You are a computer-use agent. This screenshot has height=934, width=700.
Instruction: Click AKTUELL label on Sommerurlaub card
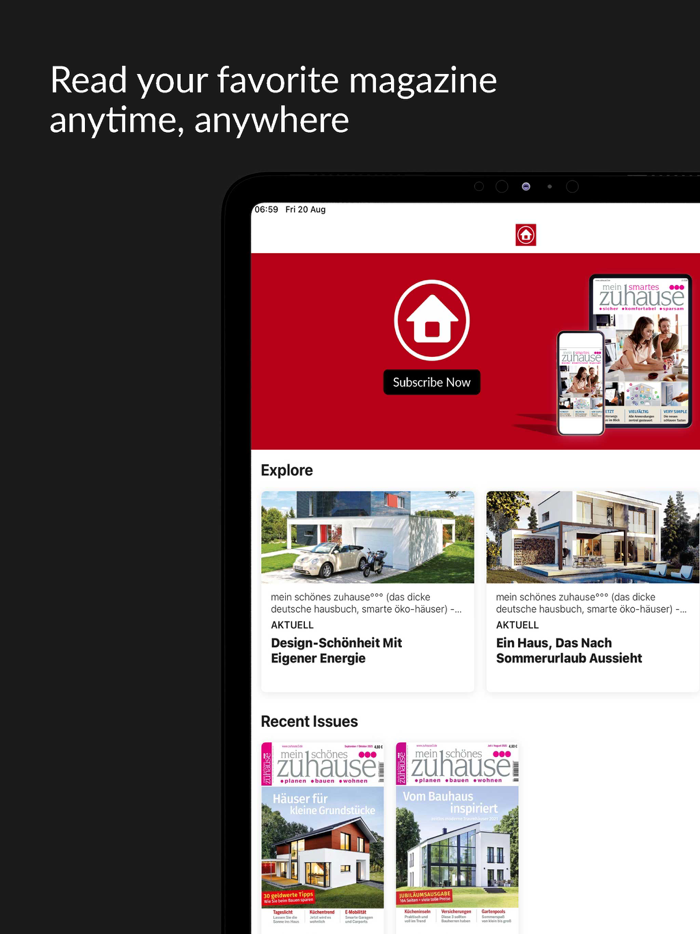coord(517,625)
